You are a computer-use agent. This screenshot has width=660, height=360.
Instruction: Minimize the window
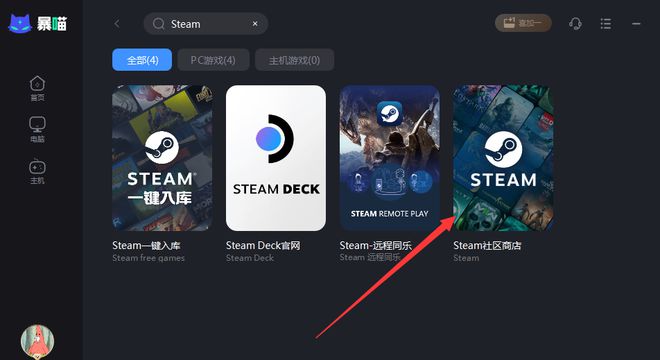636,24
